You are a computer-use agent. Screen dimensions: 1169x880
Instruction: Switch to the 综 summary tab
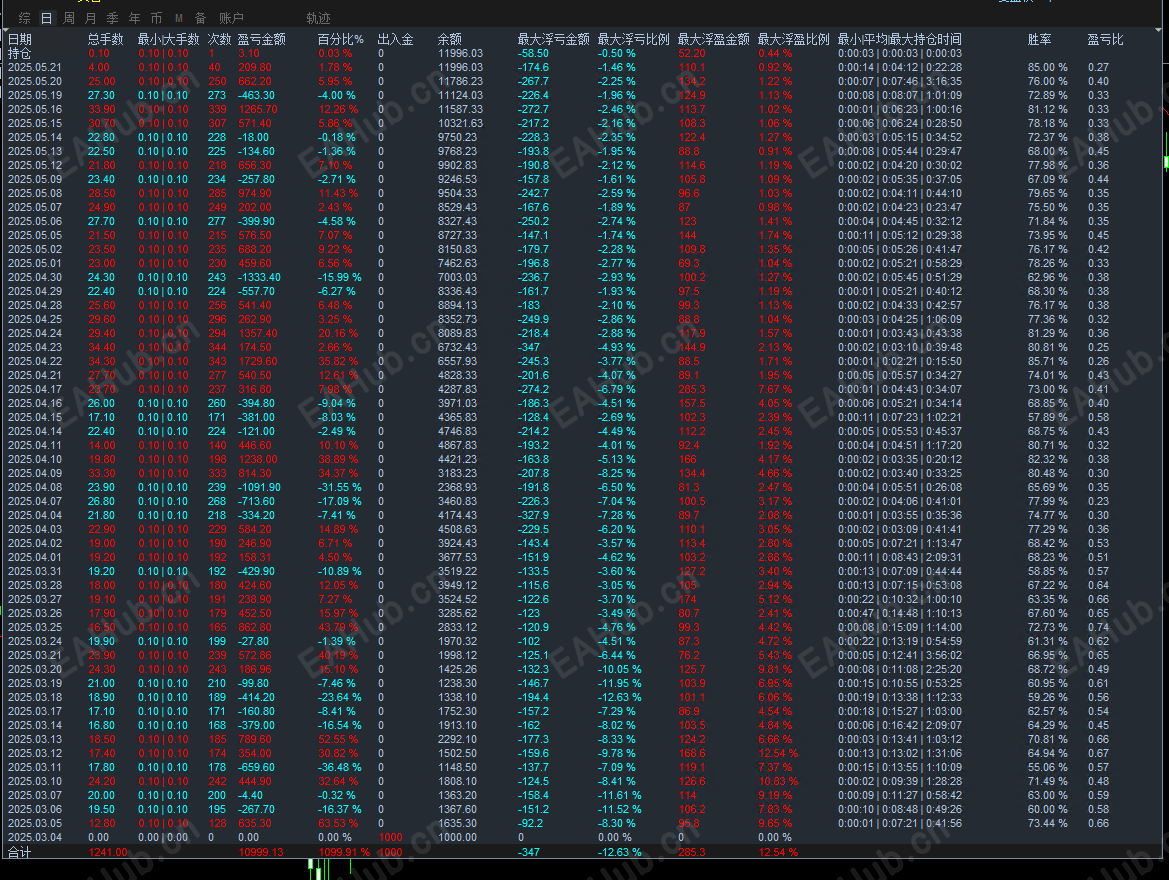(25, 18)
